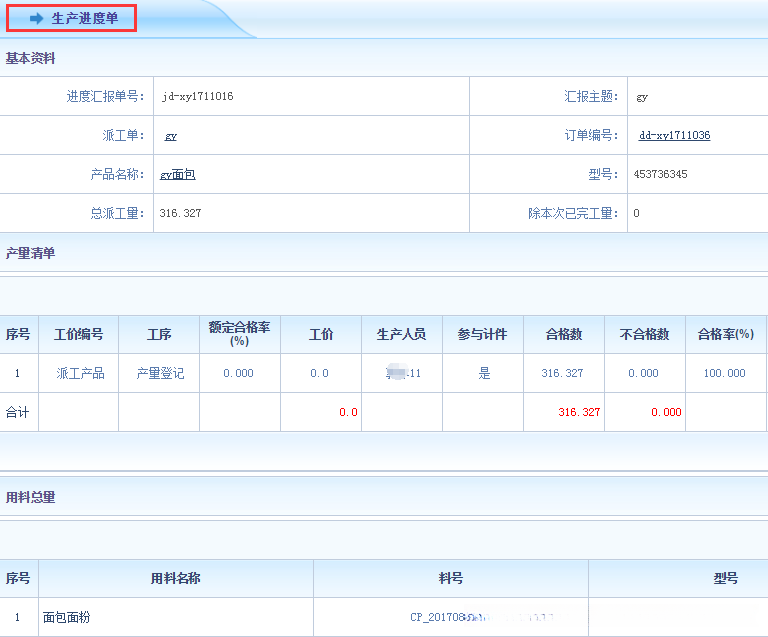Click the 参与计件 column header
768x637 pixels.
(x=482, y=334)
